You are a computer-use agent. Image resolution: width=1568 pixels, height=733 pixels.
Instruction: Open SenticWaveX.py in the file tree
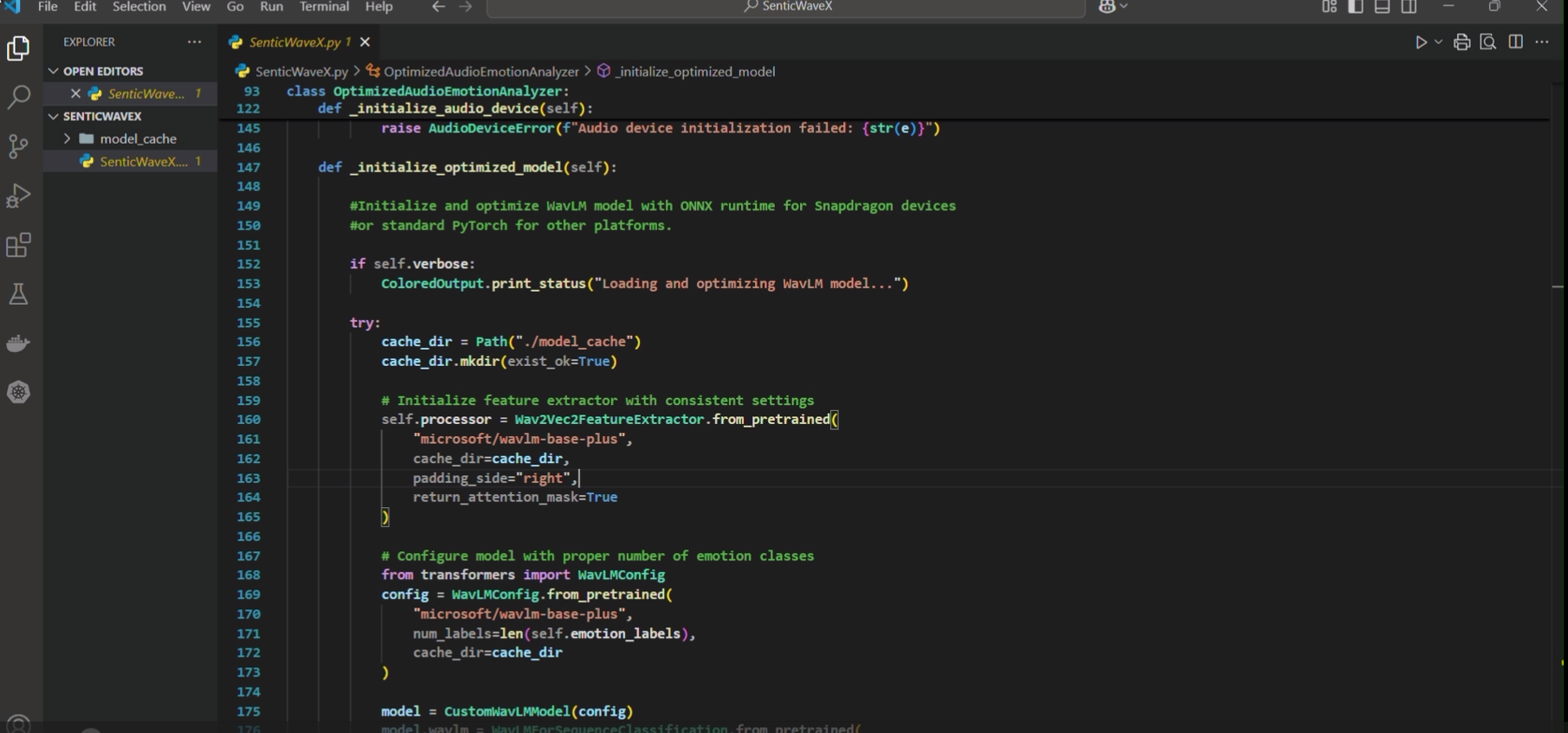click(x=143, y=162)
